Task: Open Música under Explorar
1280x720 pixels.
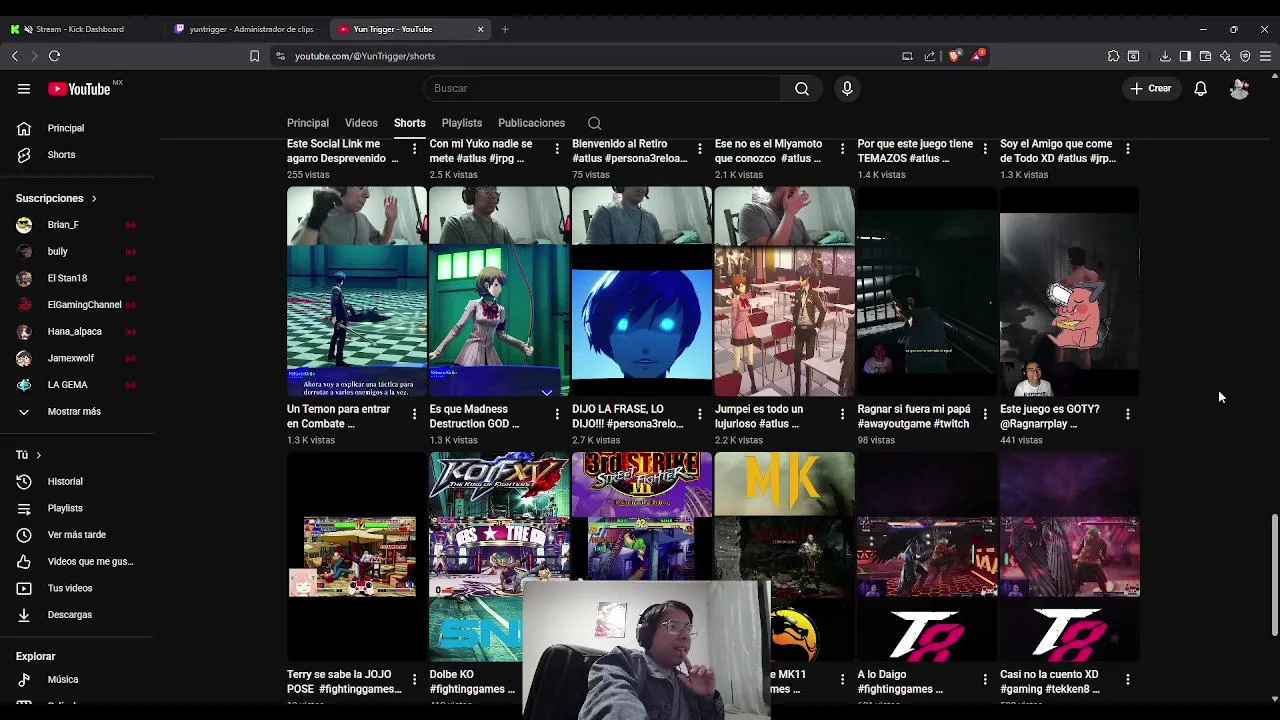Action: pyautogui.click(x=76, y=680)
